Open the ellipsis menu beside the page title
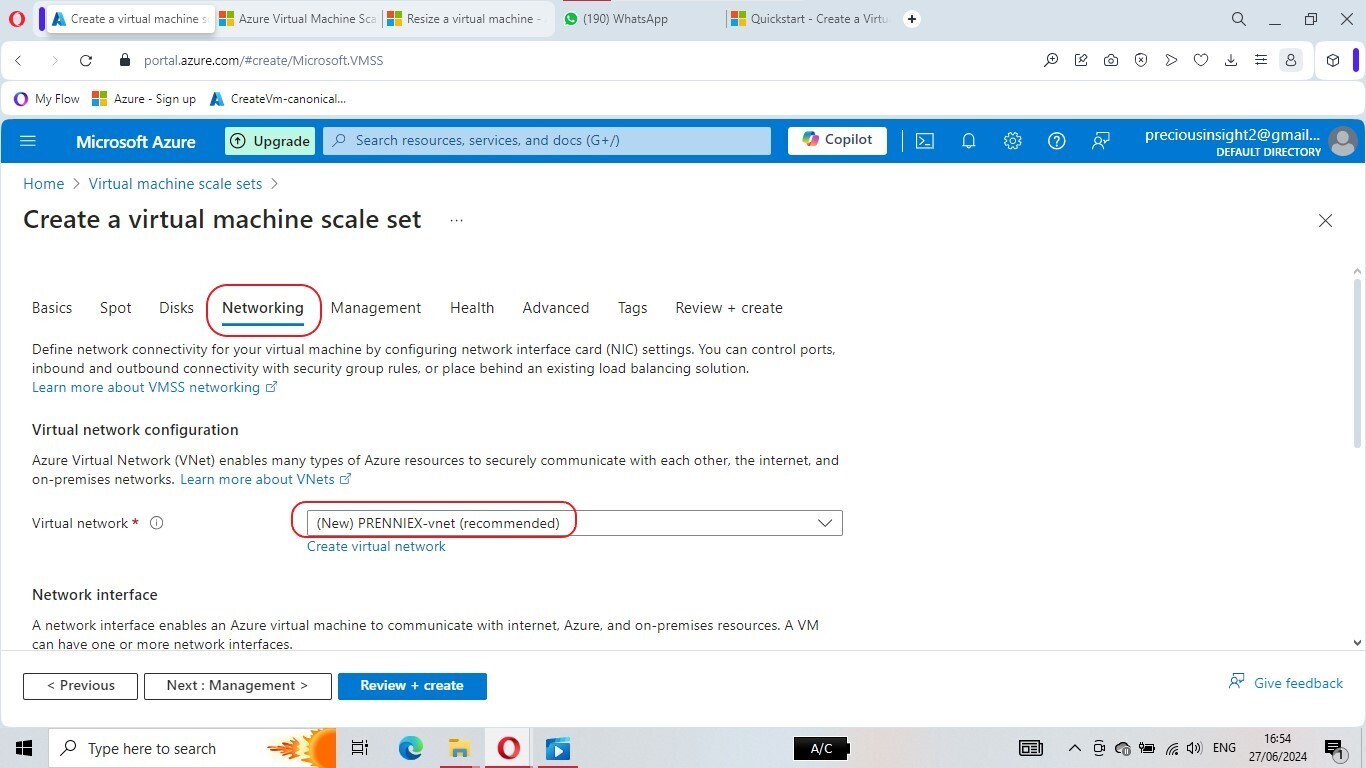This screenshot has height=768, width=1366. [456, 220]
